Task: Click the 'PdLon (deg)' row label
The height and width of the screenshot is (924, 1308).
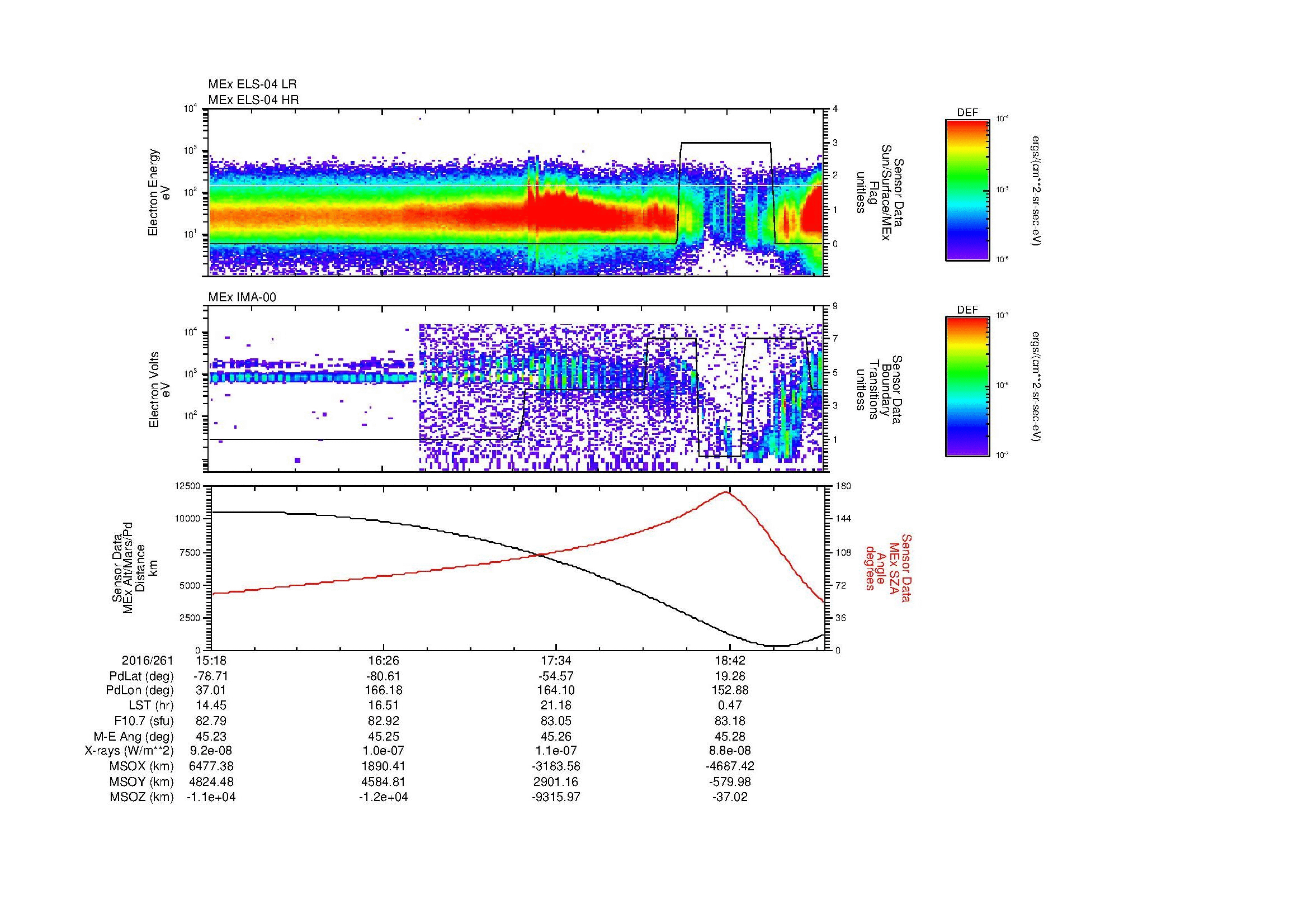Action: (140, 690)
